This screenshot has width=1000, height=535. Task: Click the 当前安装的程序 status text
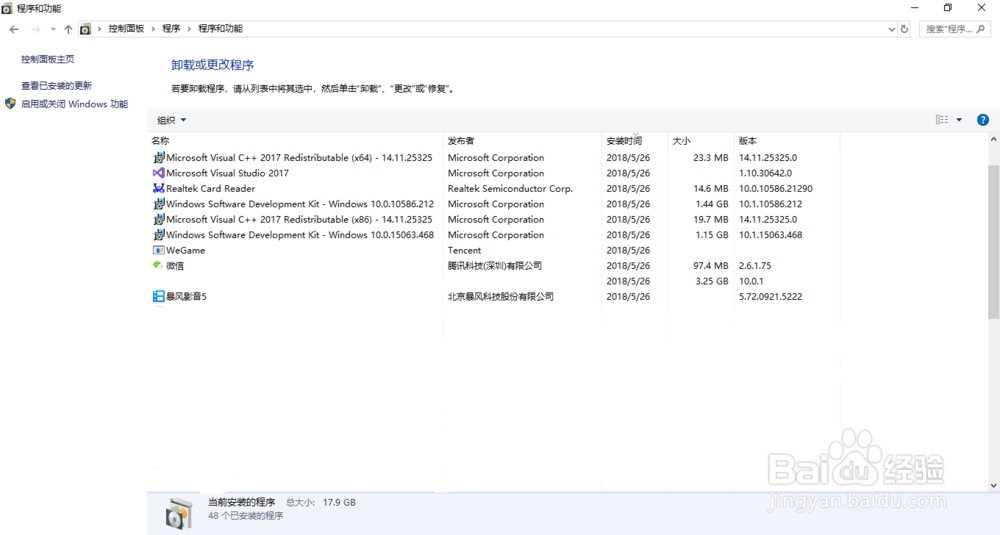coord(242,502)
